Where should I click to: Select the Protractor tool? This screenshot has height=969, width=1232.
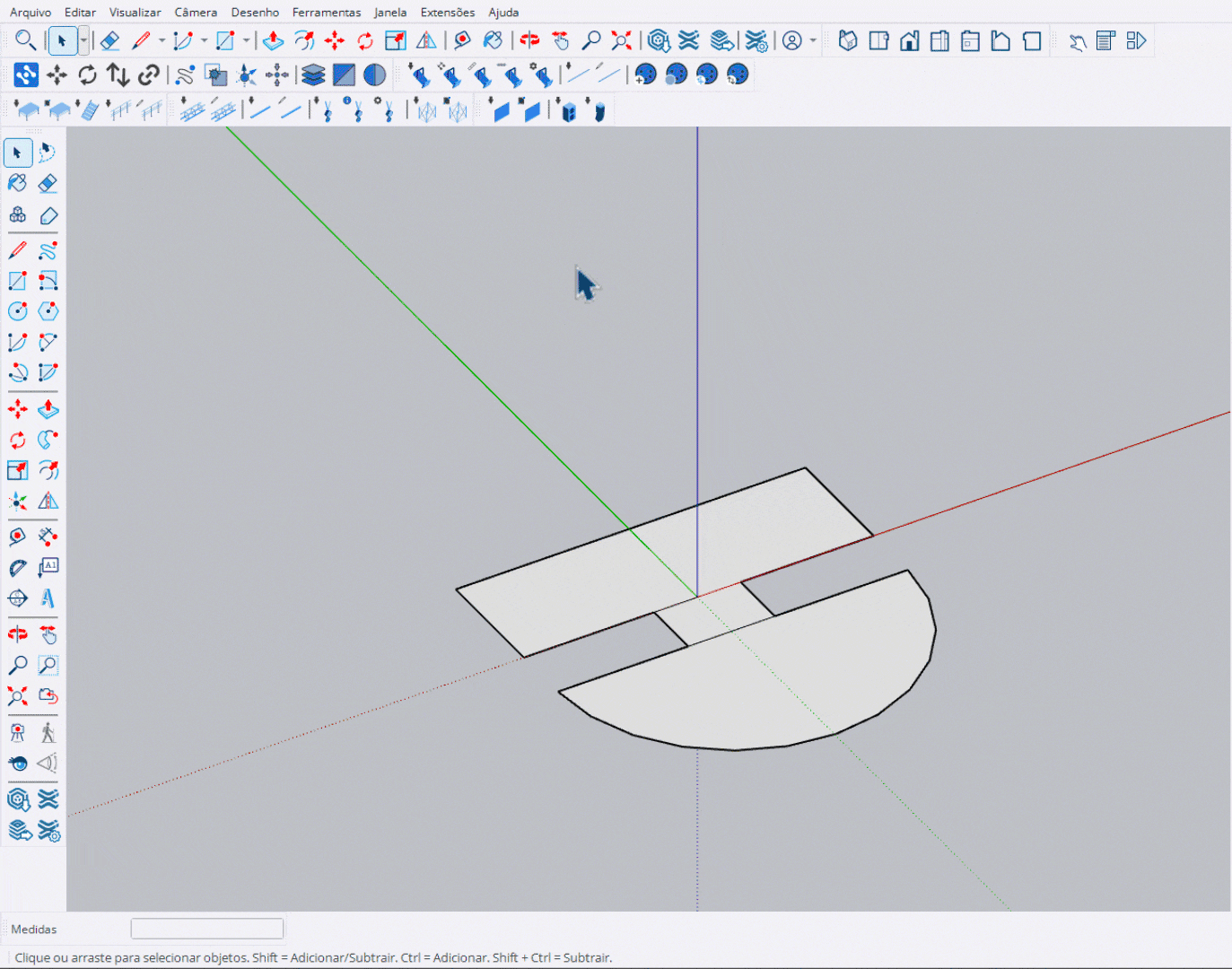point(17,567)
